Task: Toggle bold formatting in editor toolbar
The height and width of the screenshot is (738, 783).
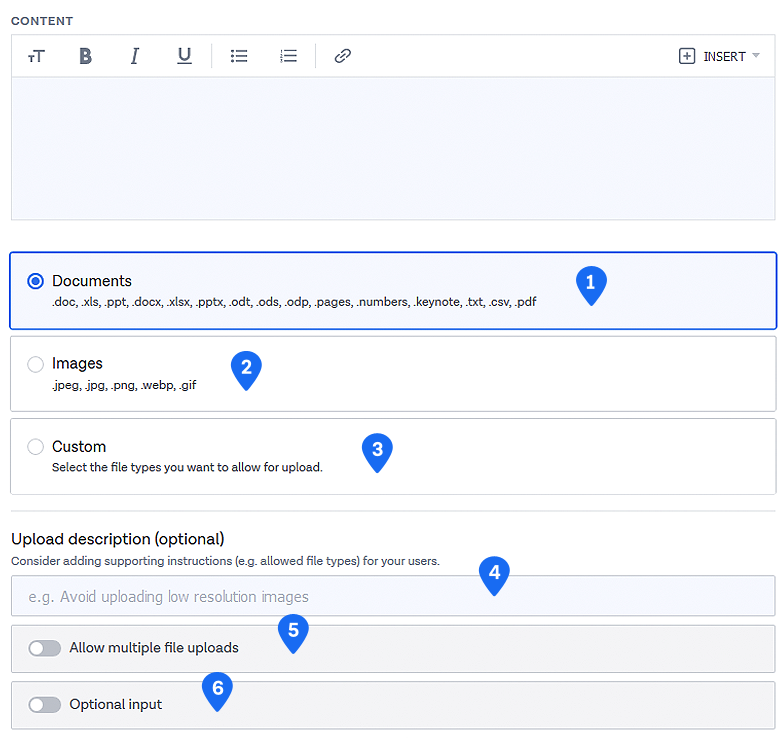Action: [x=85, y=56]
